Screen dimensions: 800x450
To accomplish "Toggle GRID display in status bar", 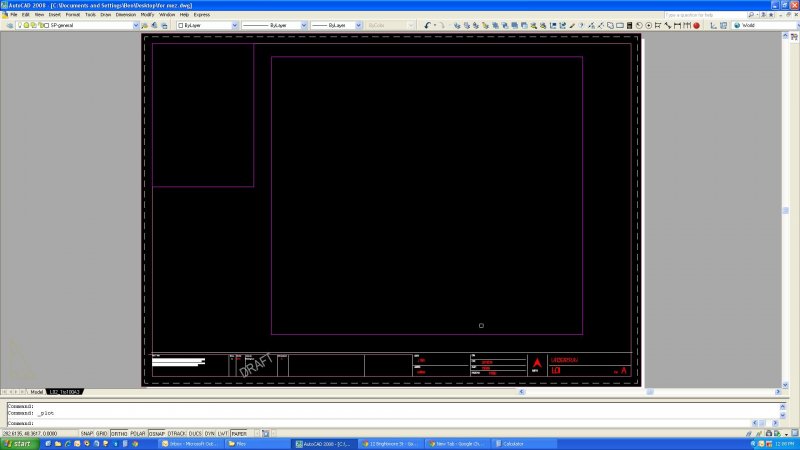I will point(102,433).
